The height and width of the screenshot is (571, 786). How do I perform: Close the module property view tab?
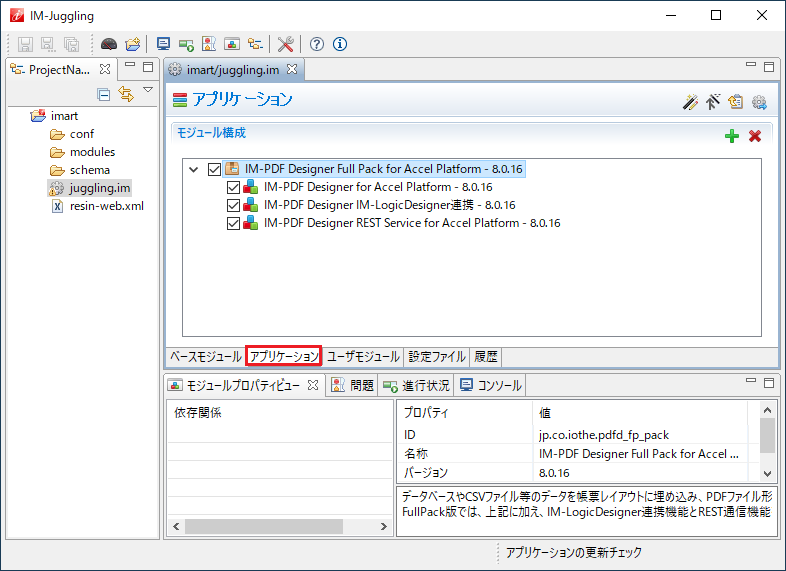coord(313,385)
